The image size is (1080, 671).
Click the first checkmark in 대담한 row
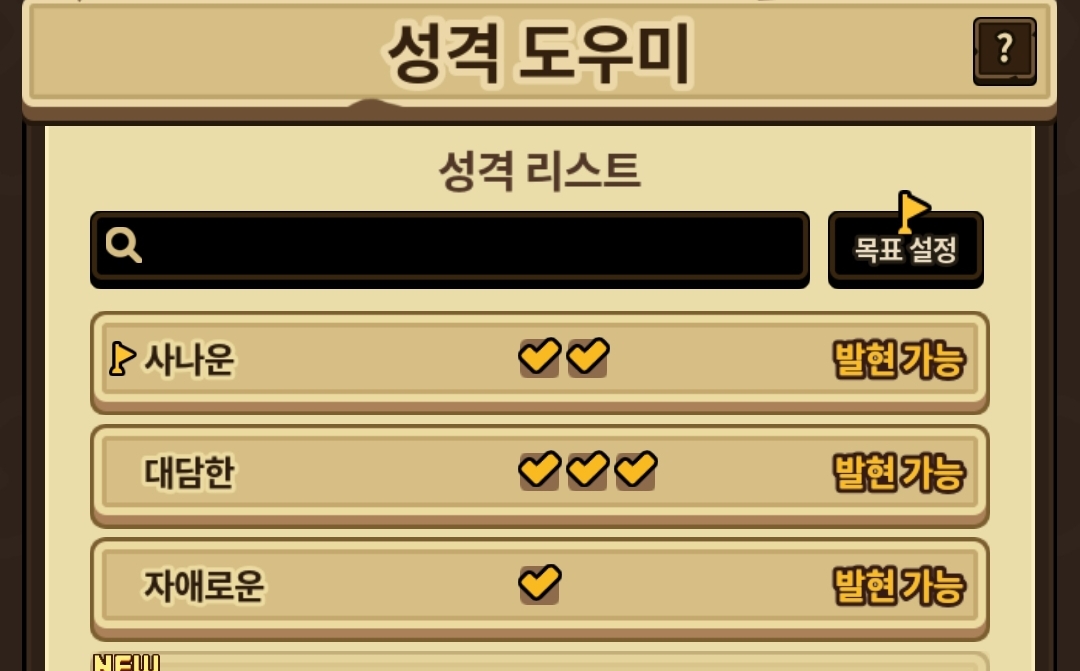tap(539, 471)
